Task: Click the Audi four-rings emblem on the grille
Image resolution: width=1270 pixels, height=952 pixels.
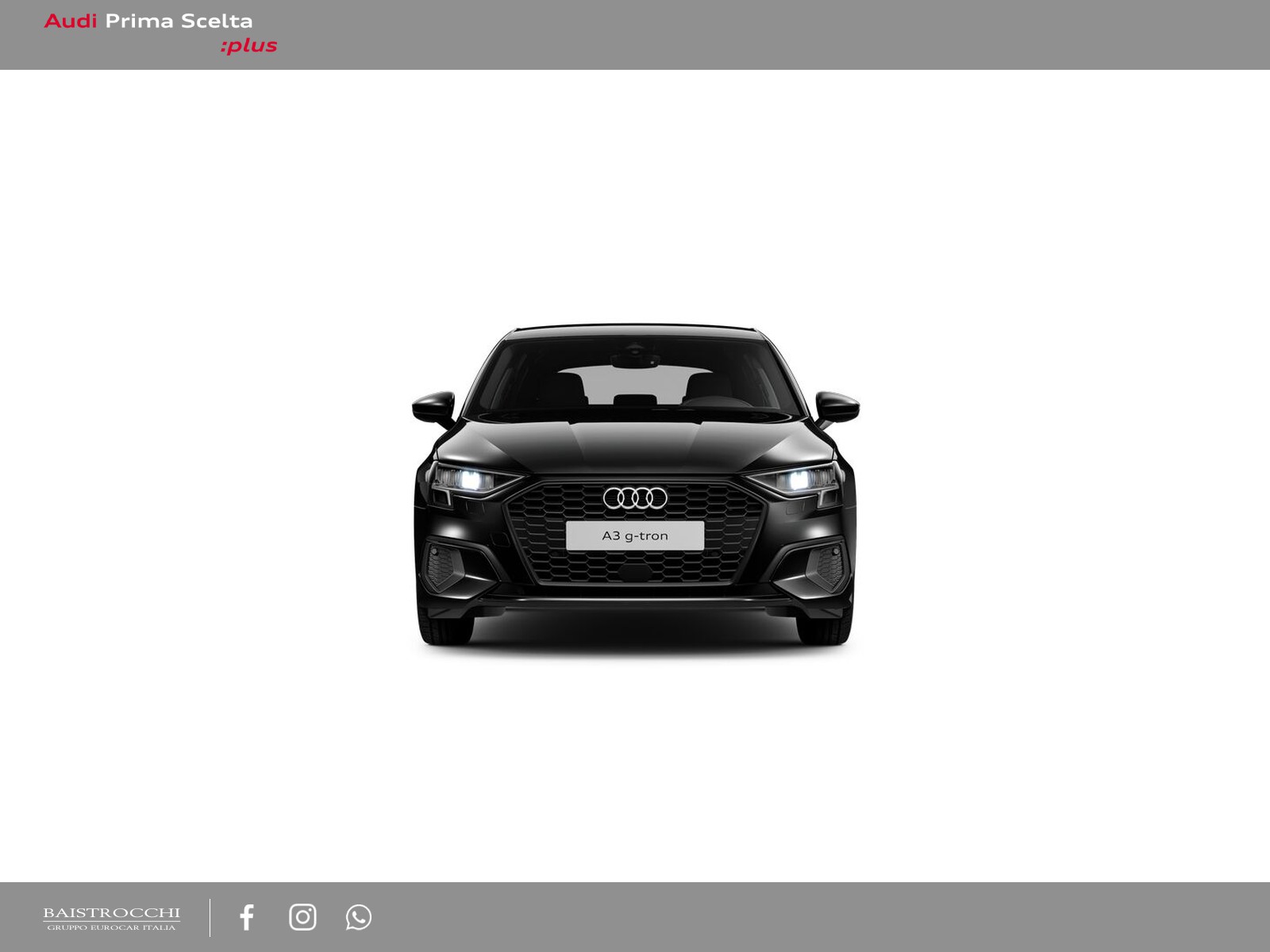Action: coord(635,498)
